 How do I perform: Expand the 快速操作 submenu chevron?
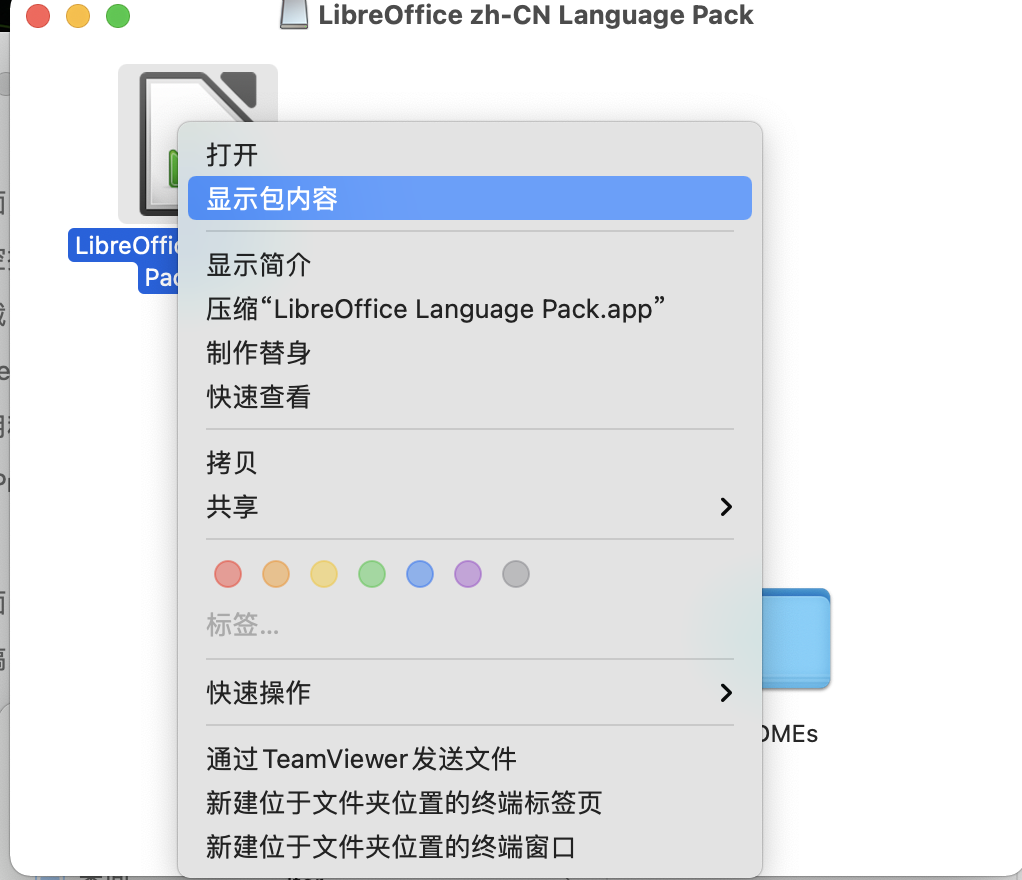click(726, 692)
